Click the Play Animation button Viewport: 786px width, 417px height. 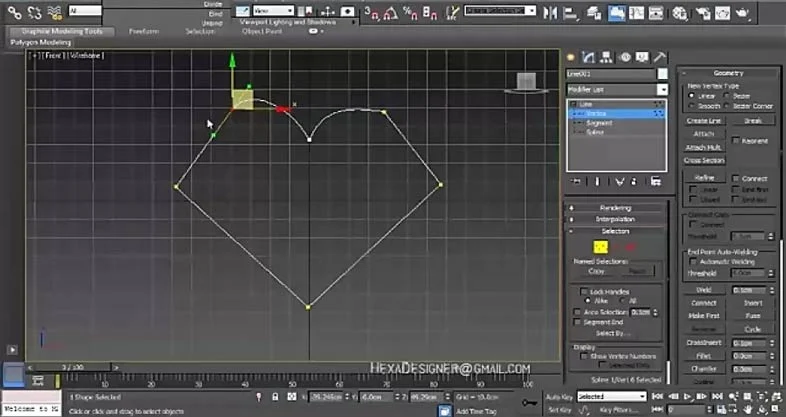[x=688, y=396]
